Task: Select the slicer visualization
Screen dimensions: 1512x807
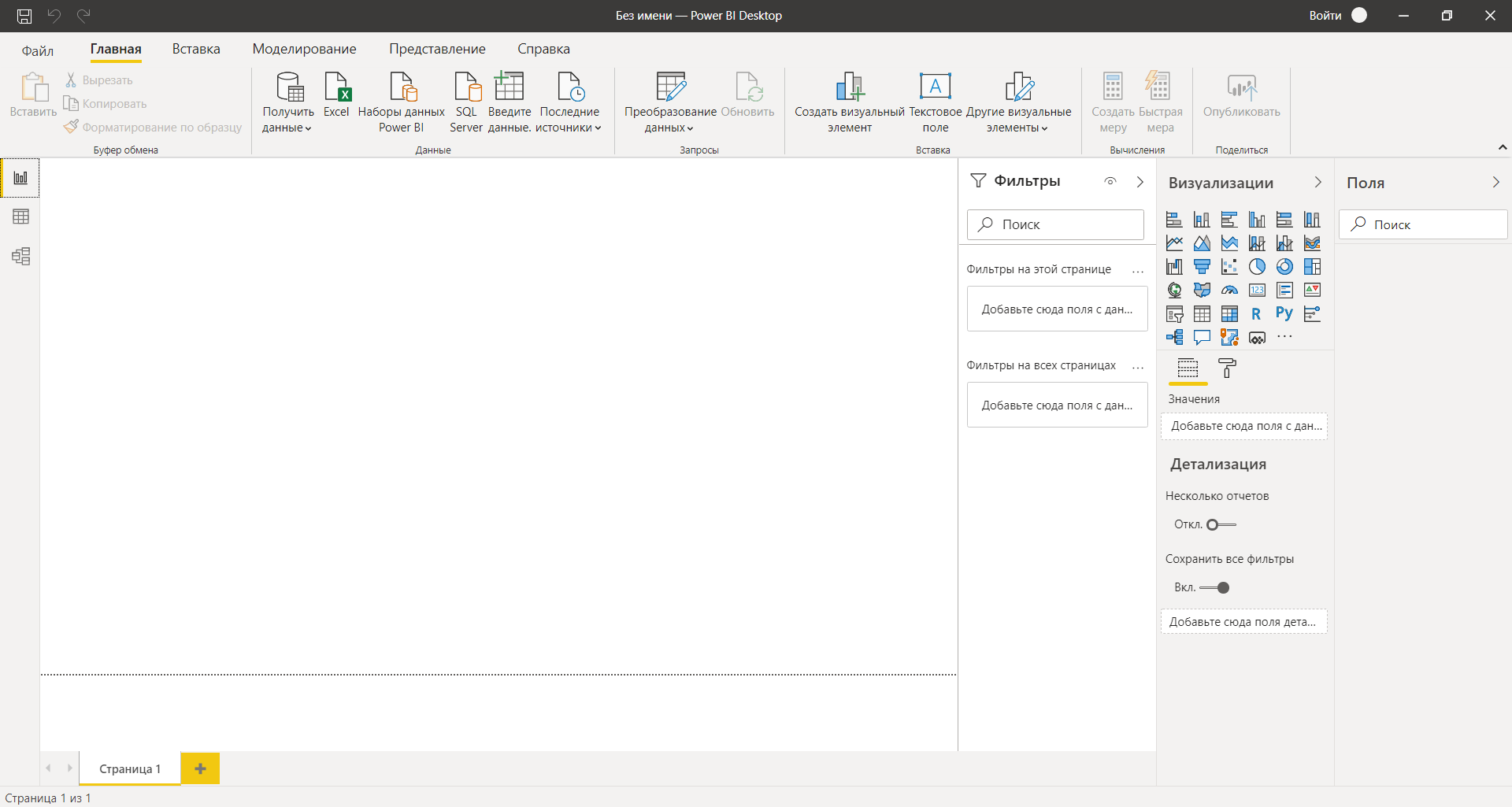Action: pyautogui.click(x=1174, y=314)
